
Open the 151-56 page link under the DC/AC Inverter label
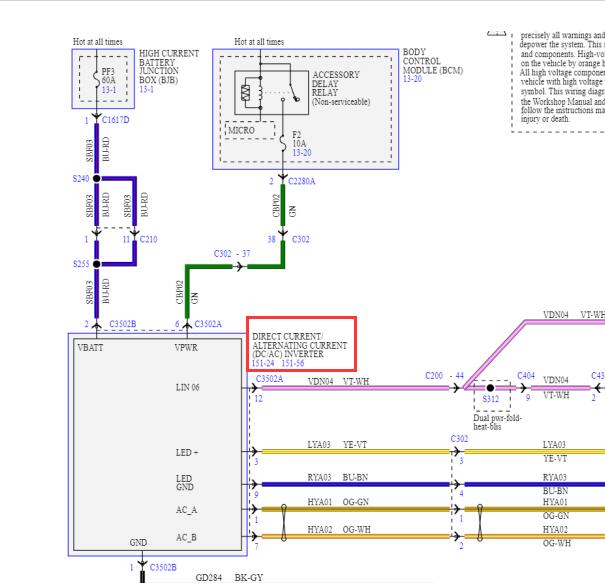[x=292, y=363]
